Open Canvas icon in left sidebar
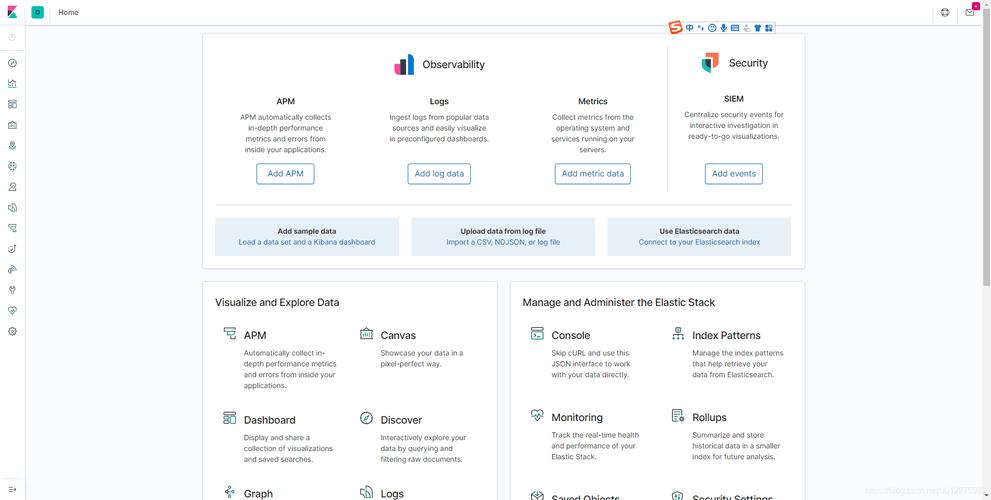This screenshot has height=500, width=991. (x=12, y=125)
